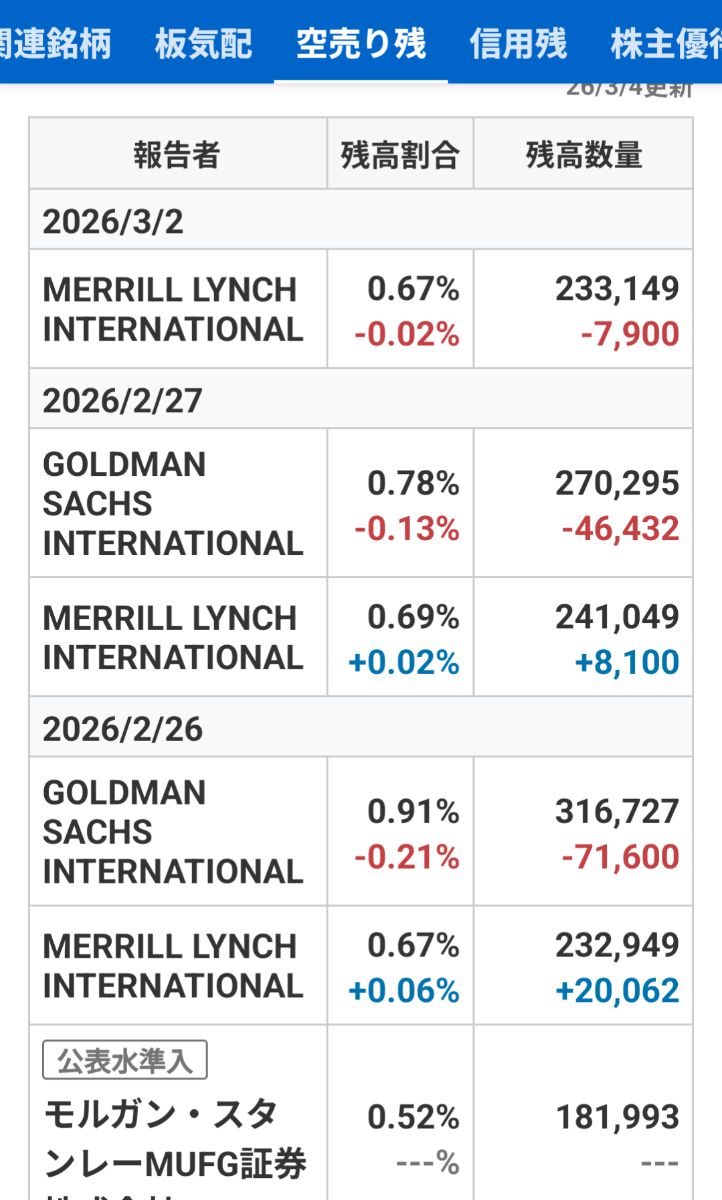Select the 空売り残 tab
722x1200 pixels.
361,44
